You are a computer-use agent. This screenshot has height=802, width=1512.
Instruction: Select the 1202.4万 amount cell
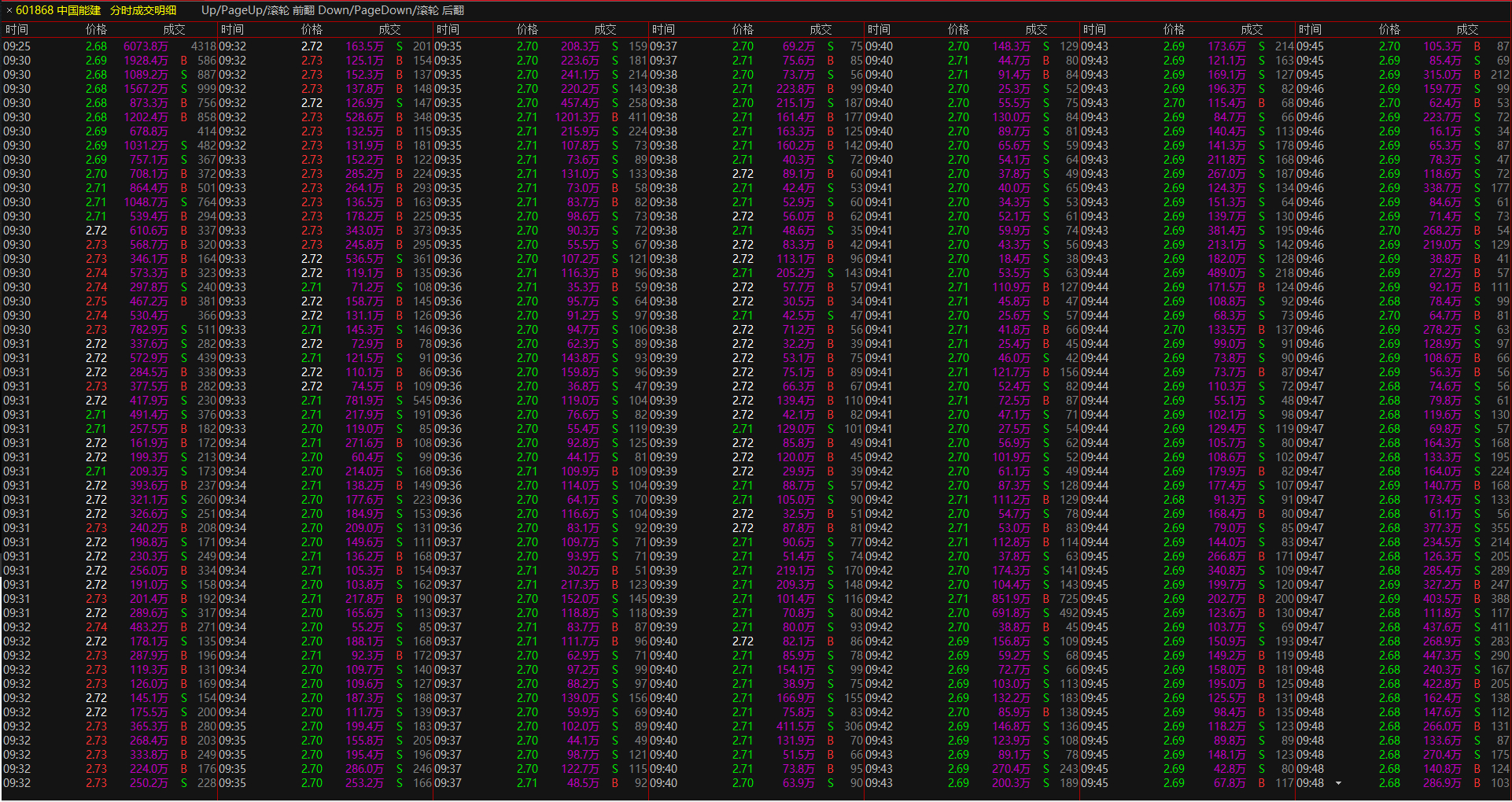[x=146, y=117]
